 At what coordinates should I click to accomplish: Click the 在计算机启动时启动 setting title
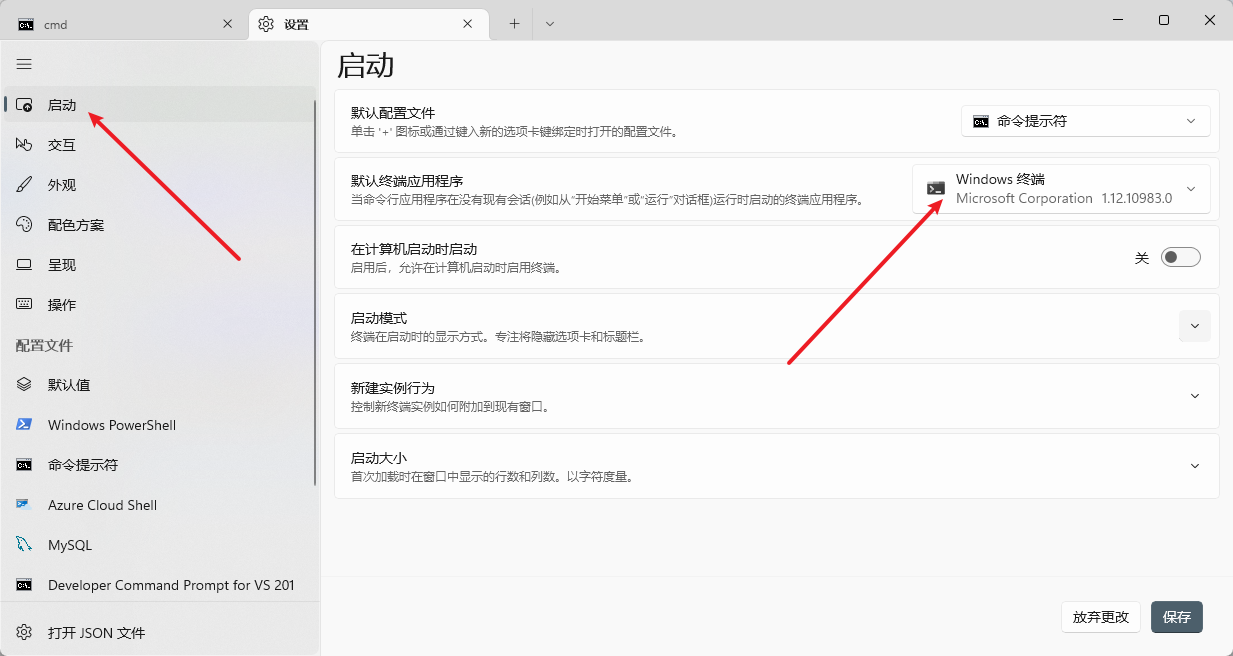(x=414, y=249)
